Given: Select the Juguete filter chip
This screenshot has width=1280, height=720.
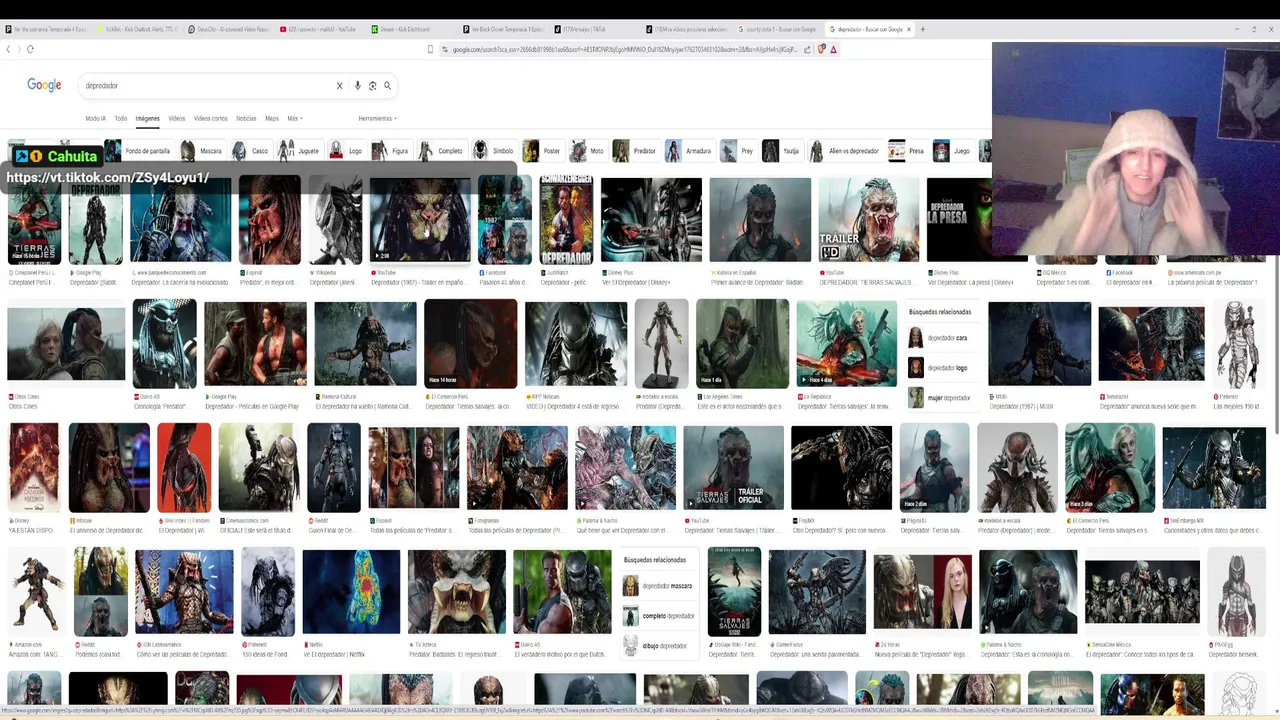Looking at the screenshot, I should [299, 151].
